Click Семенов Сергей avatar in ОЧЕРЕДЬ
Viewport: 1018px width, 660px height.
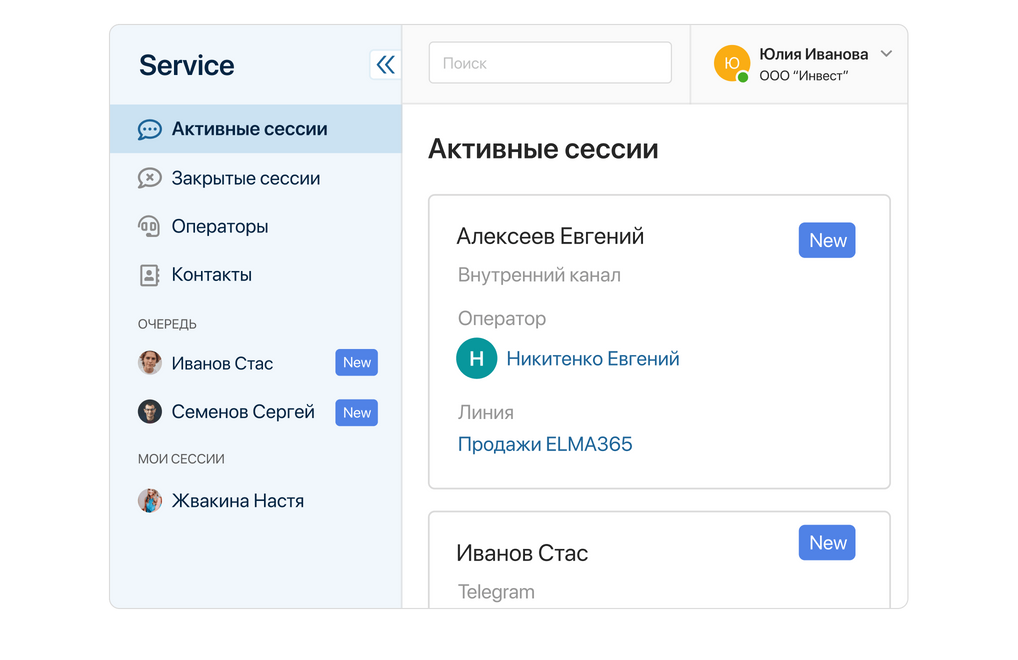click(149, 411)
